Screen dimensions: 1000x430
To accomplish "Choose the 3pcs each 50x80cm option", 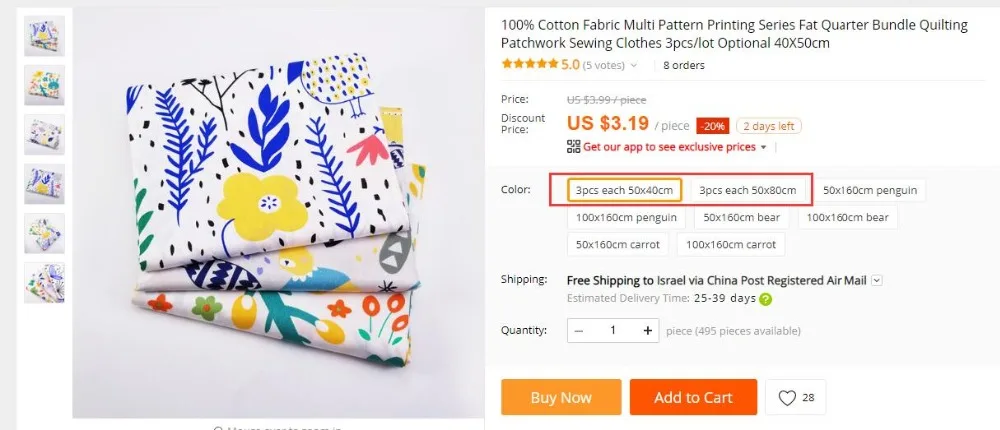I will [748, 190].
